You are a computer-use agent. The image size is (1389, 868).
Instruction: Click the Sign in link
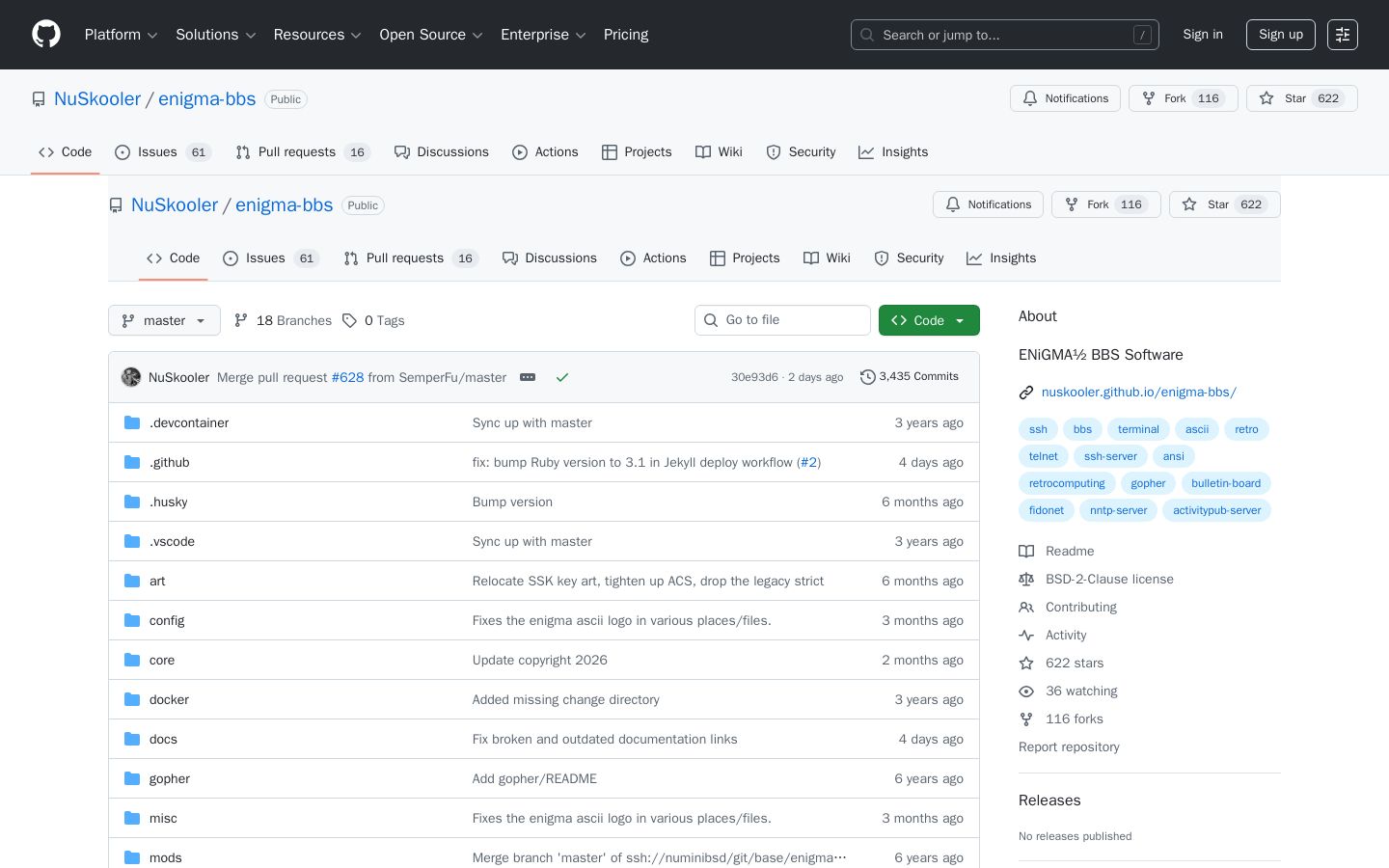pyautogui.click(x=1203, y=35)
